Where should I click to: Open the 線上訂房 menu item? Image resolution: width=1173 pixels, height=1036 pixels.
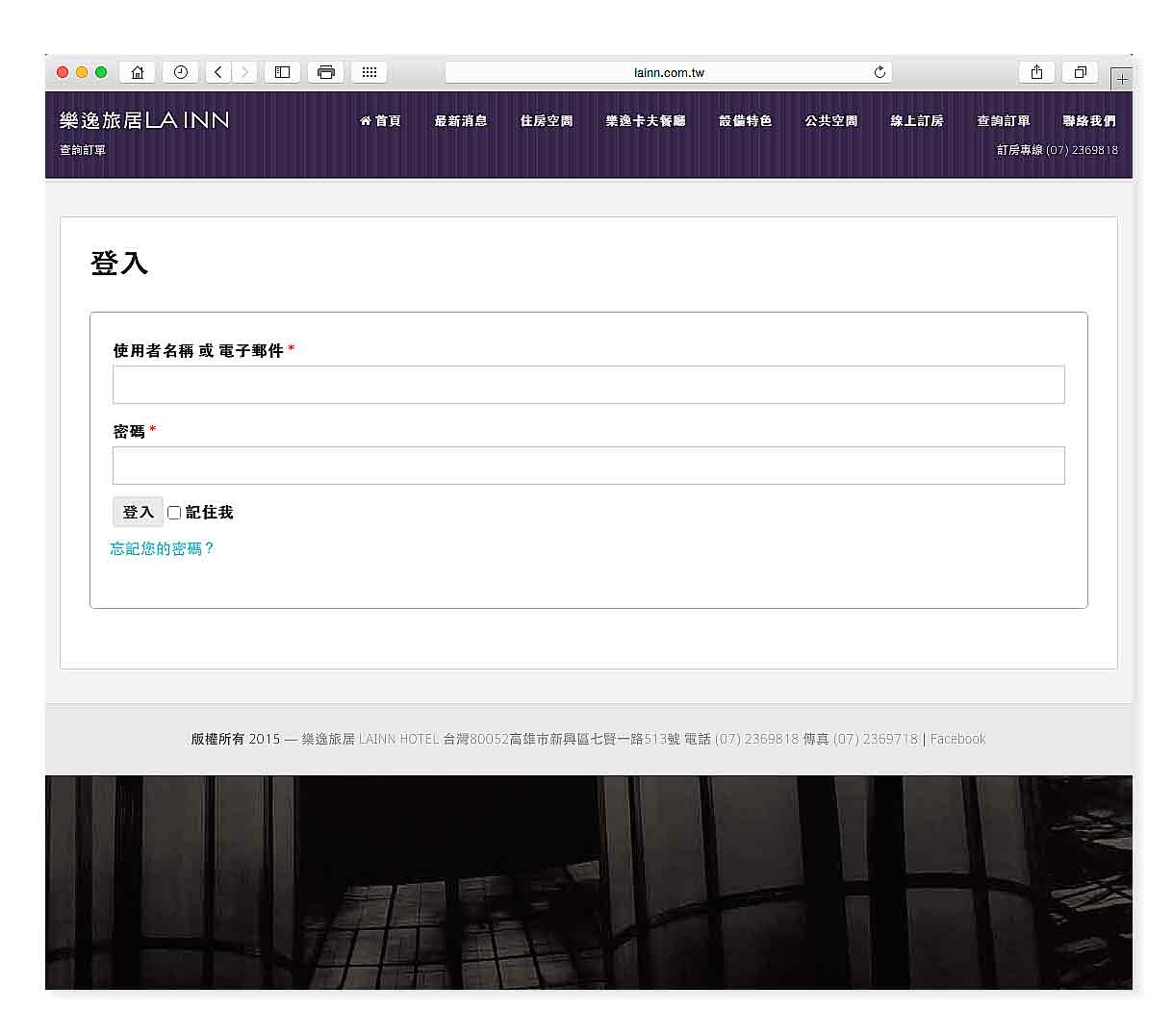pyautogui.click(x=917, y=121)
